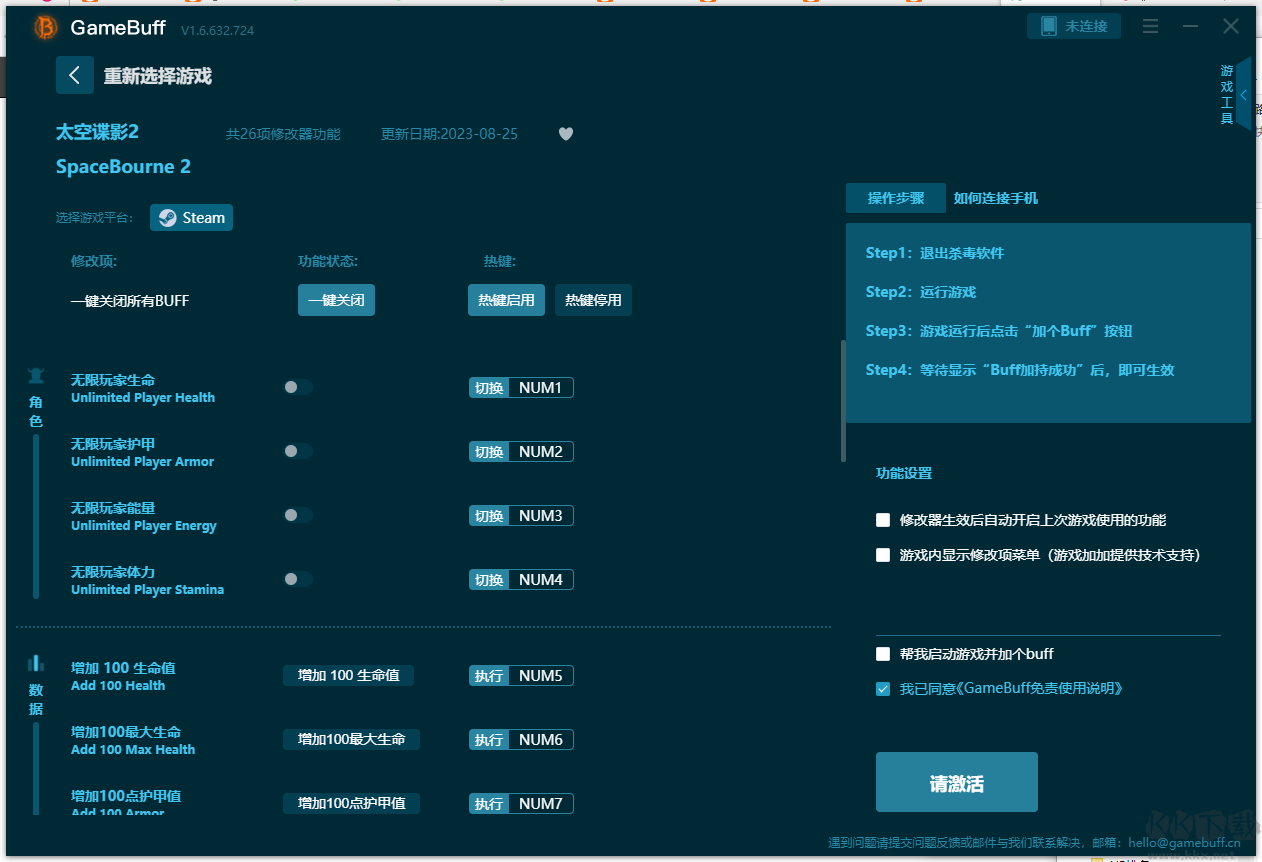Switch to the 如何连接手机 tab

tap(995, 198)
